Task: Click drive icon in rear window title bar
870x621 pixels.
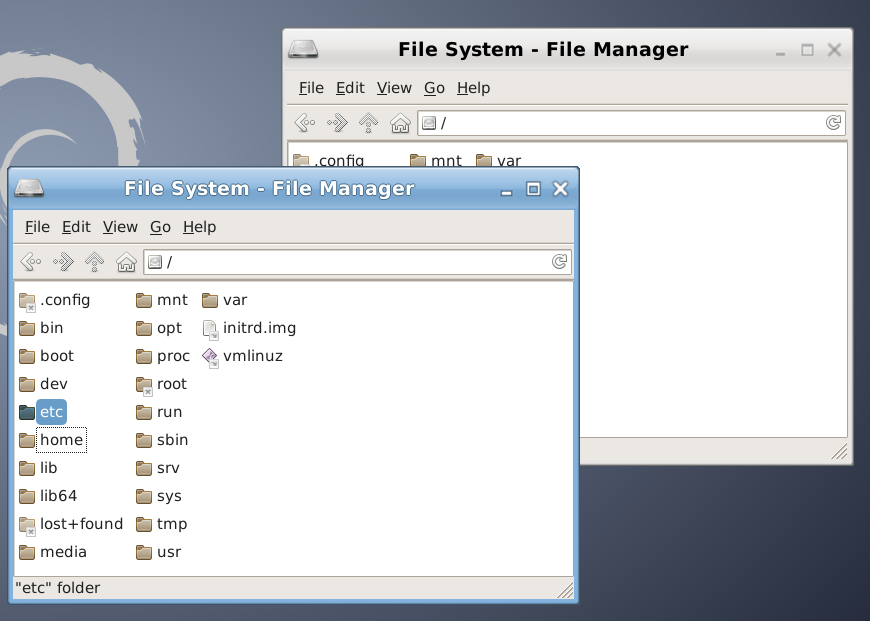Action: (x=303, y=49)
